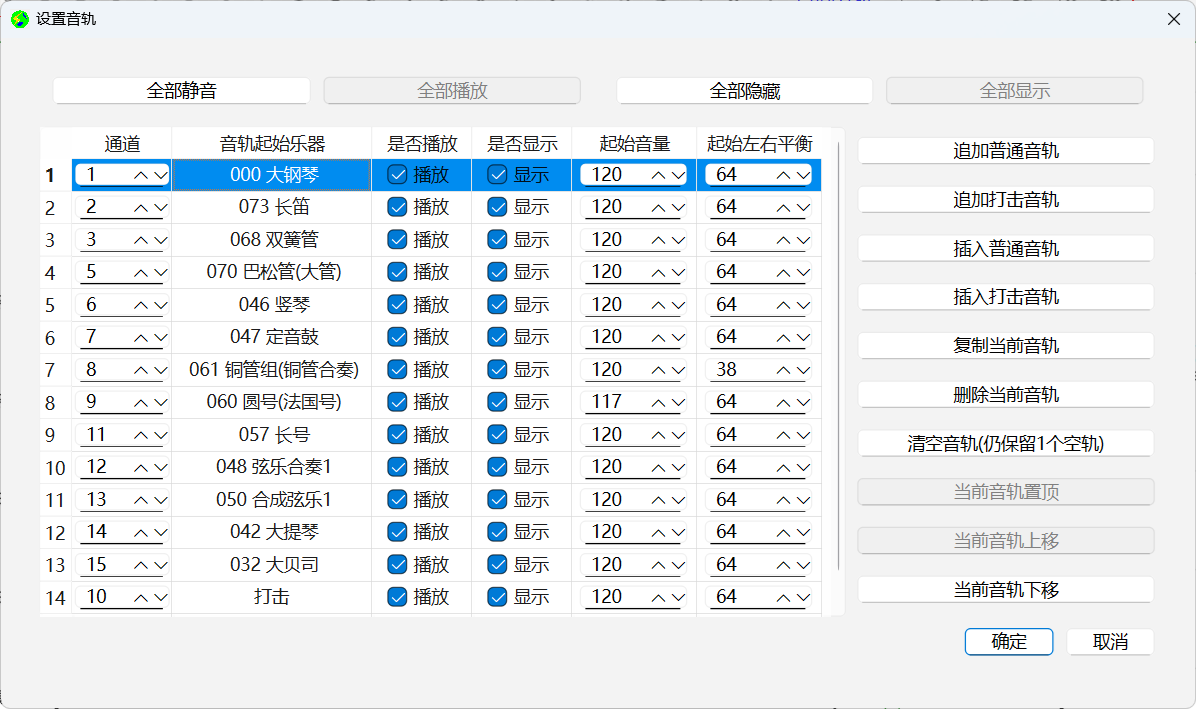Uncheck 显示 for the 057 长号 track
Viewport: 1196px width, 709px height.
[x=497, y=434]
